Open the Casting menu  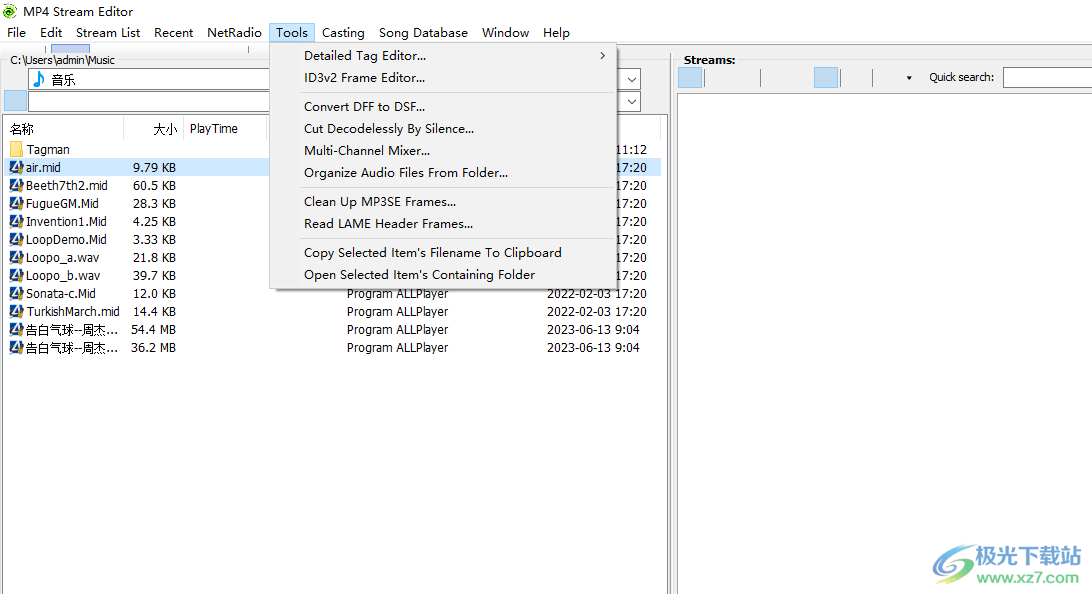[x=343, y=33]
